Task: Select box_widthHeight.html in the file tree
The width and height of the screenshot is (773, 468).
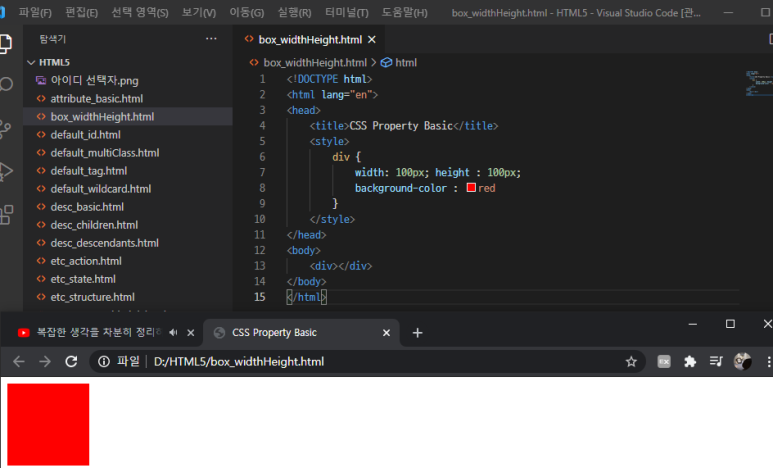Action: [128, 116]
